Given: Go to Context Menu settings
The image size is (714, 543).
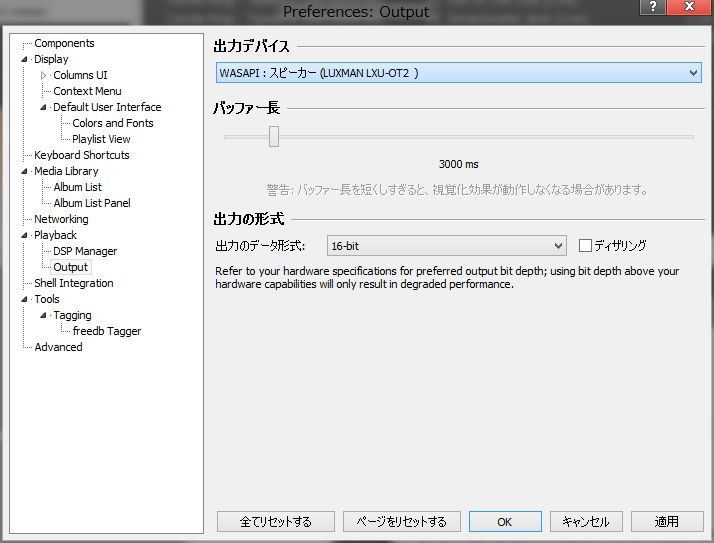Looking at the screenshot, I should [x=87, y=91].
